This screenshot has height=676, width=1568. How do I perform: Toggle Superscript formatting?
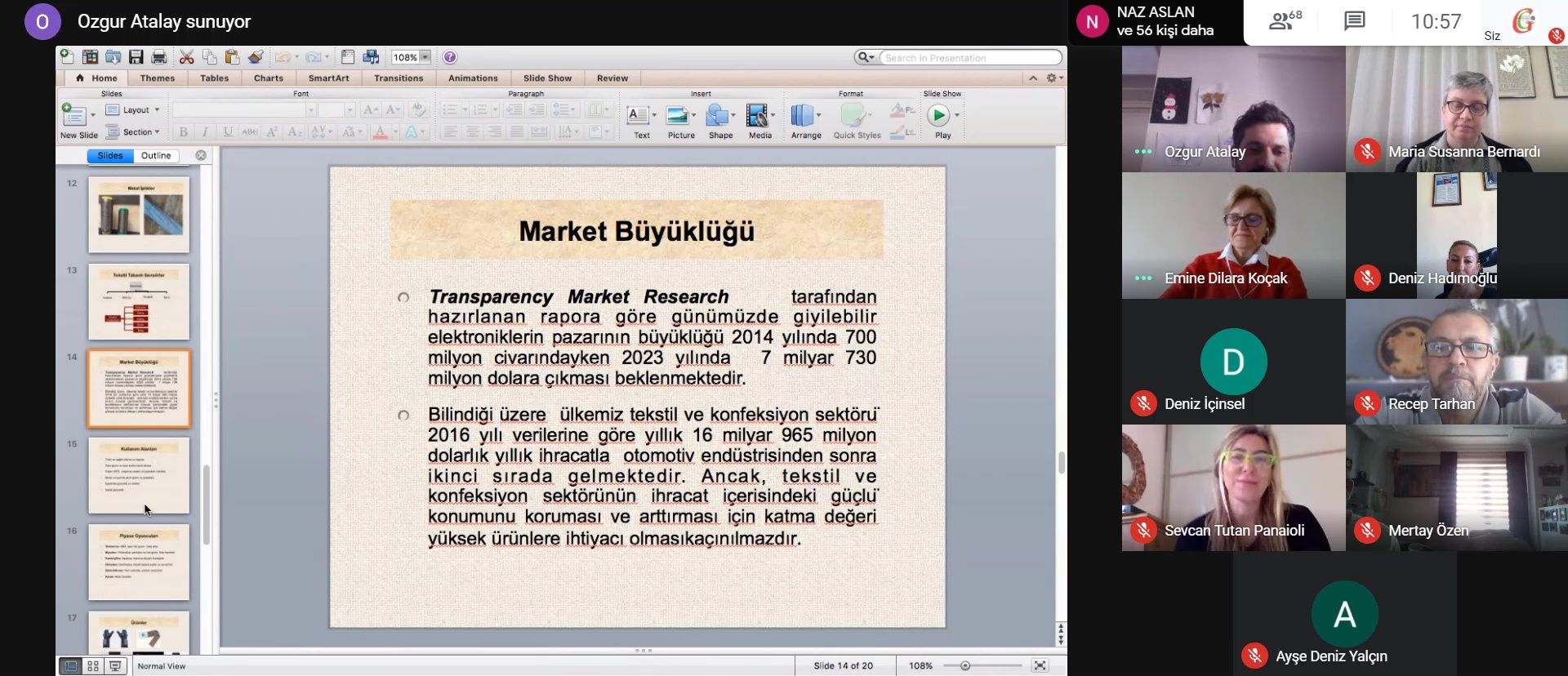point(273,131)
